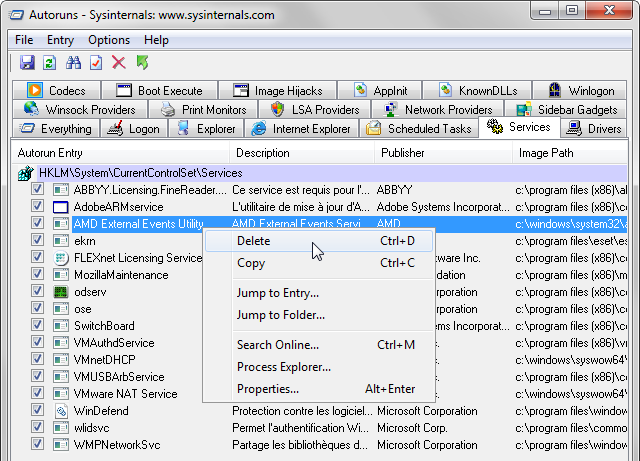This screenshot has height=461, width=640.
Task: Open the File menu
Action: (24, 40)
